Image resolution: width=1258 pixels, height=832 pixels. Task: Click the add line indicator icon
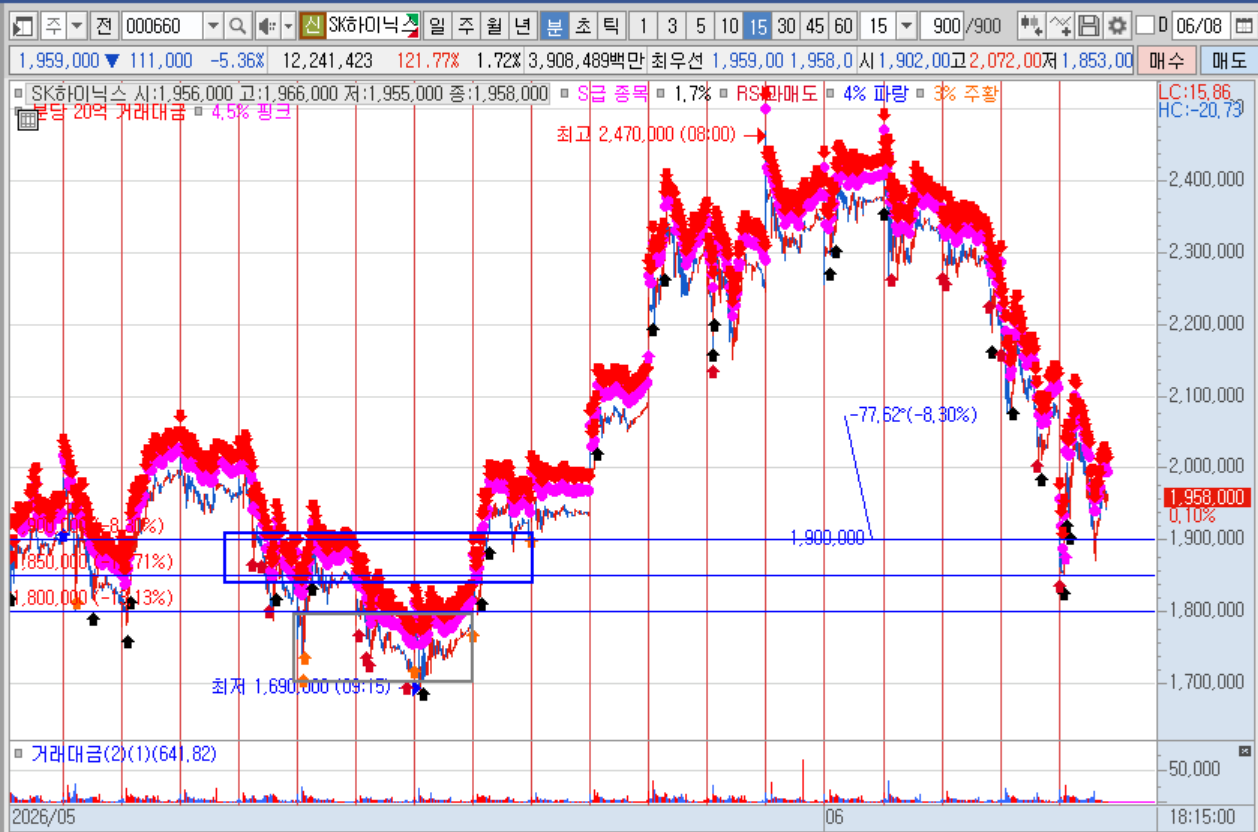point(1062,25)
